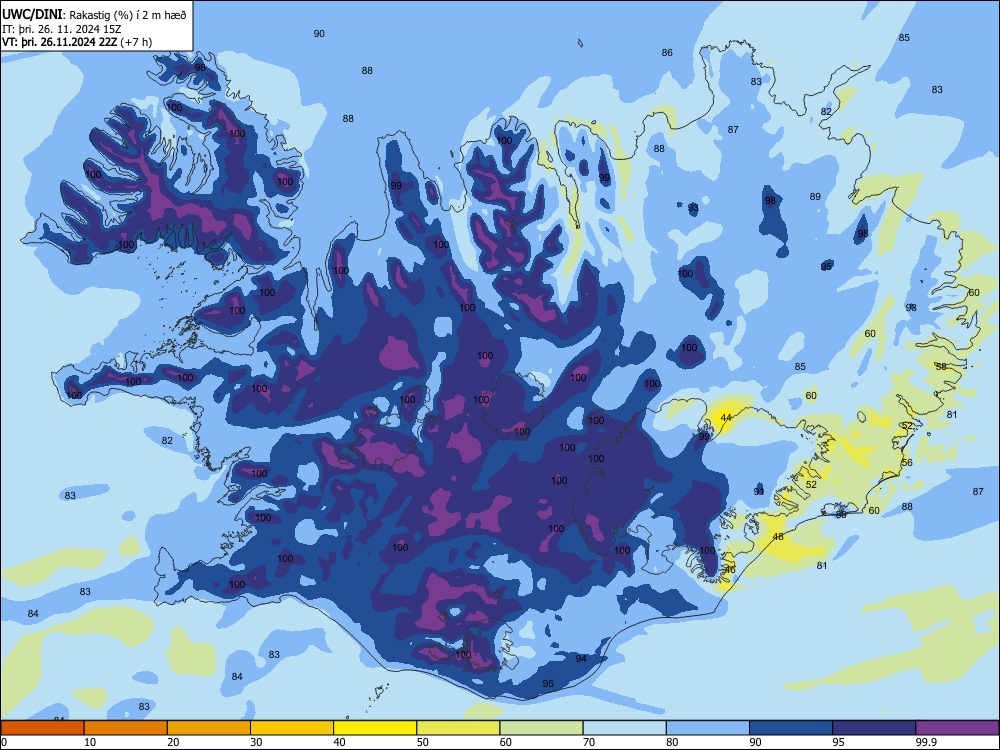The image size is (1000, 750).
Task: Click the legend tick label 10
Action: pyautogui.click(x=90, y=742)
